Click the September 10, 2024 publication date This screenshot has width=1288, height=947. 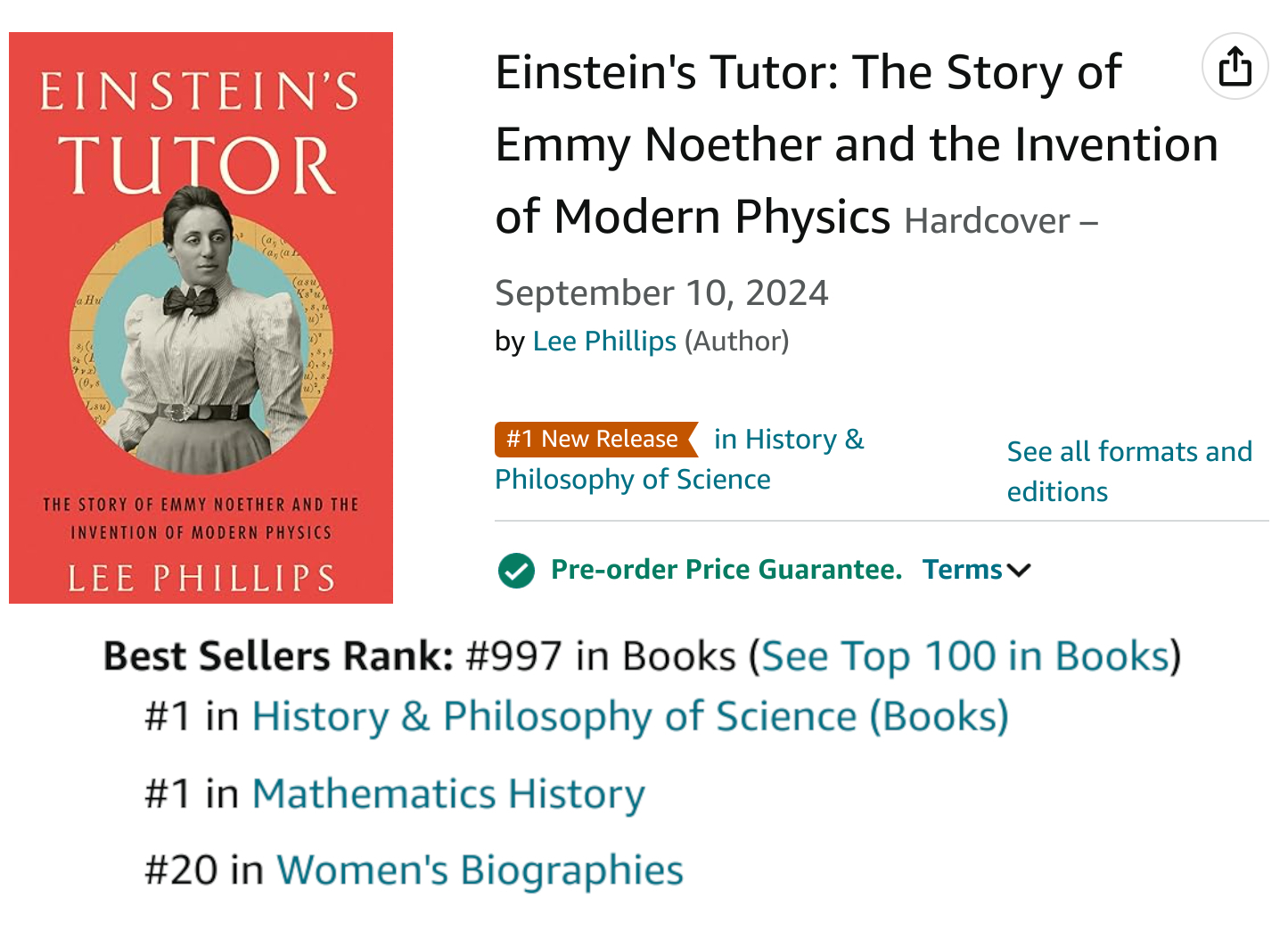661,293
